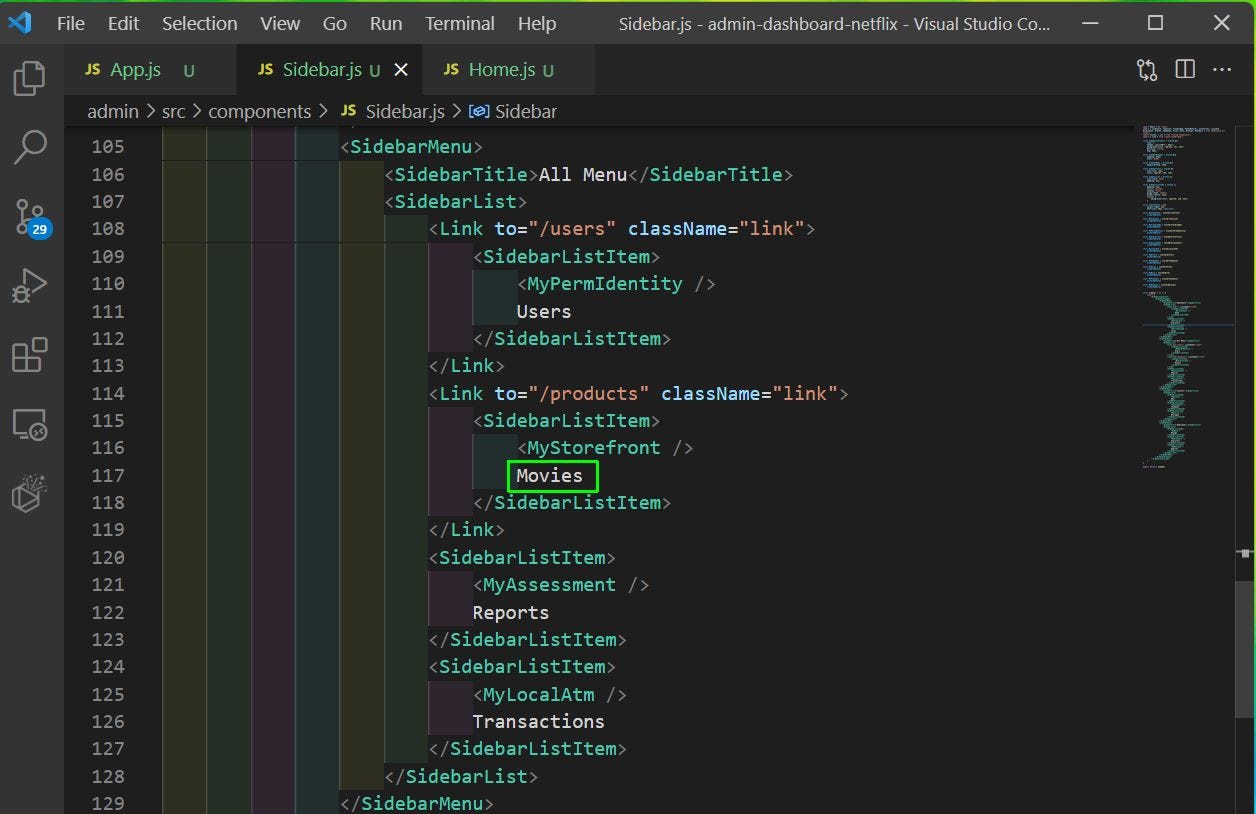Click the text Users on line 111
Screen dimensions: 1256x814
click(544, 311)
